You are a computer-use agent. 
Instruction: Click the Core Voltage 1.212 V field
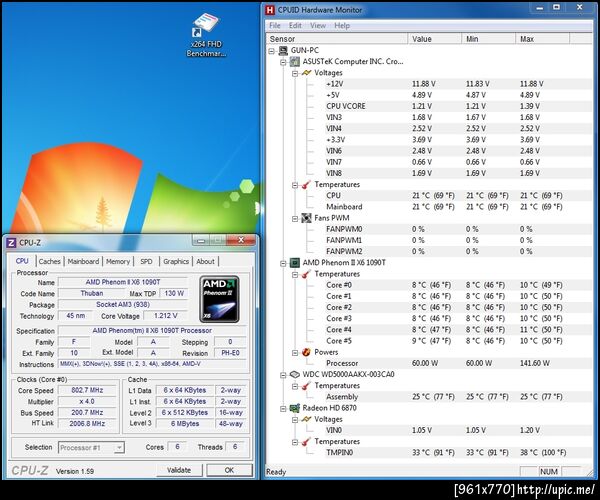(x=165, y=316)
